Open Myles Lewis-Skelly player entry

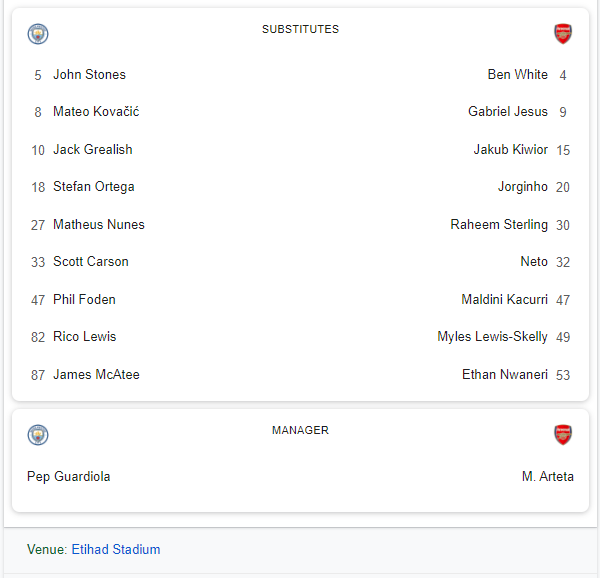(492, 337)
